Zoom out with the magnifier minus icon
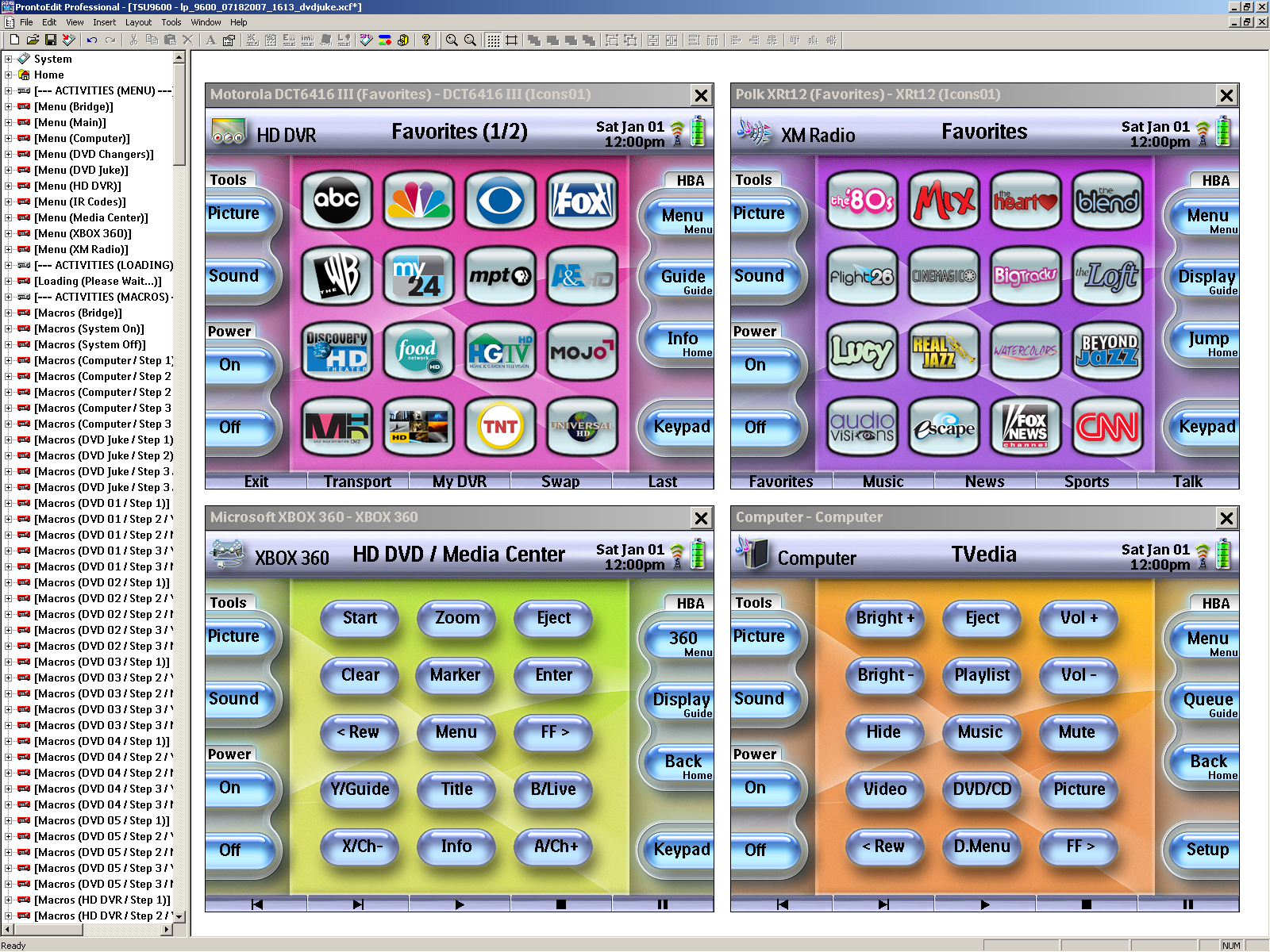Screen dimensions: 1270x952 coord(470,40)
